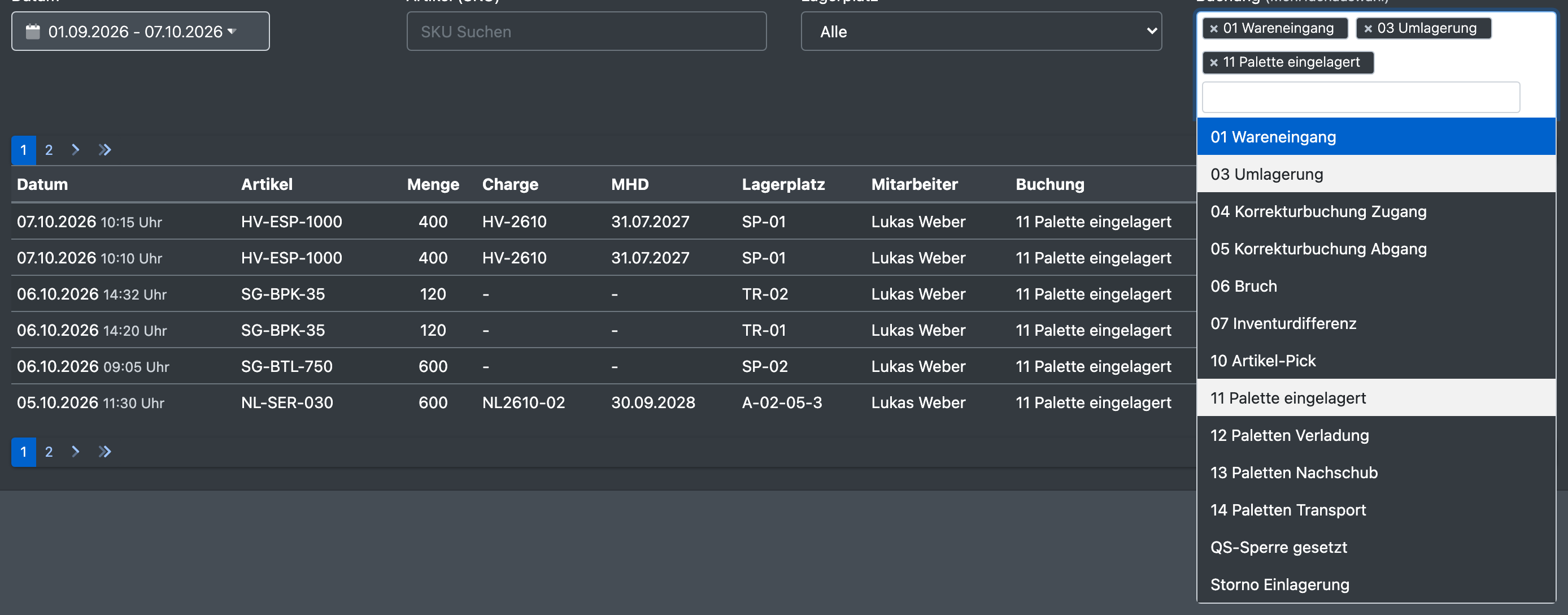Click the calendar icon in date field

pos(33,31)
